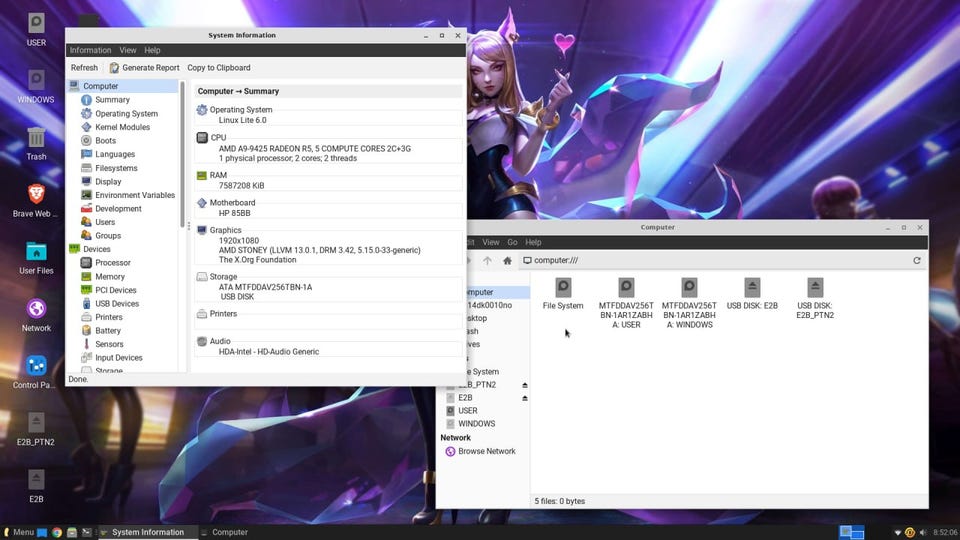Go up to parent folder
Image resolution: width=960 pixels, height=540 pixels.
pyautogui.click(x=487, y=260)
